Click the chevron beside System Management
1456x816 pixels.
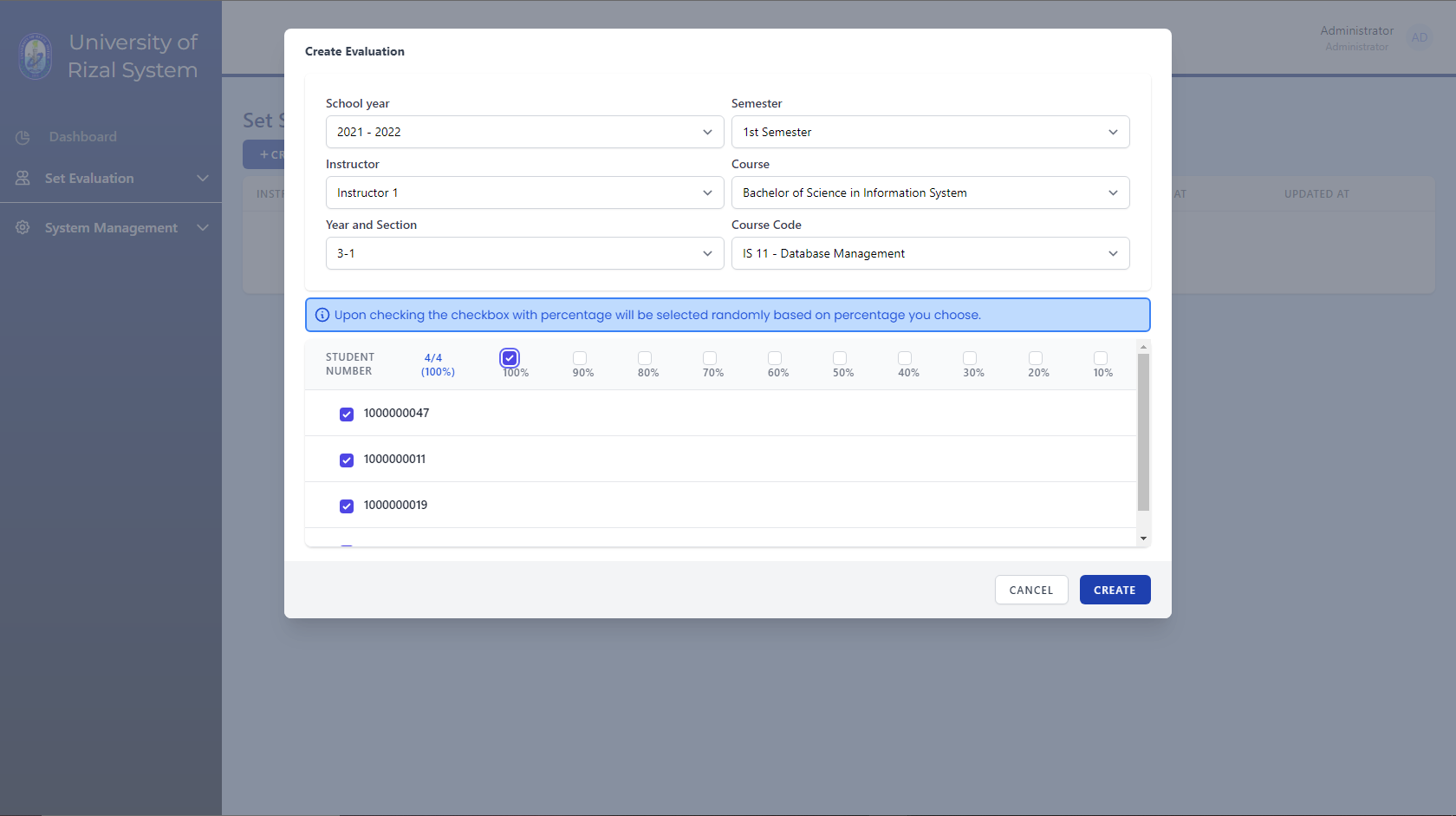click(202, 227)
